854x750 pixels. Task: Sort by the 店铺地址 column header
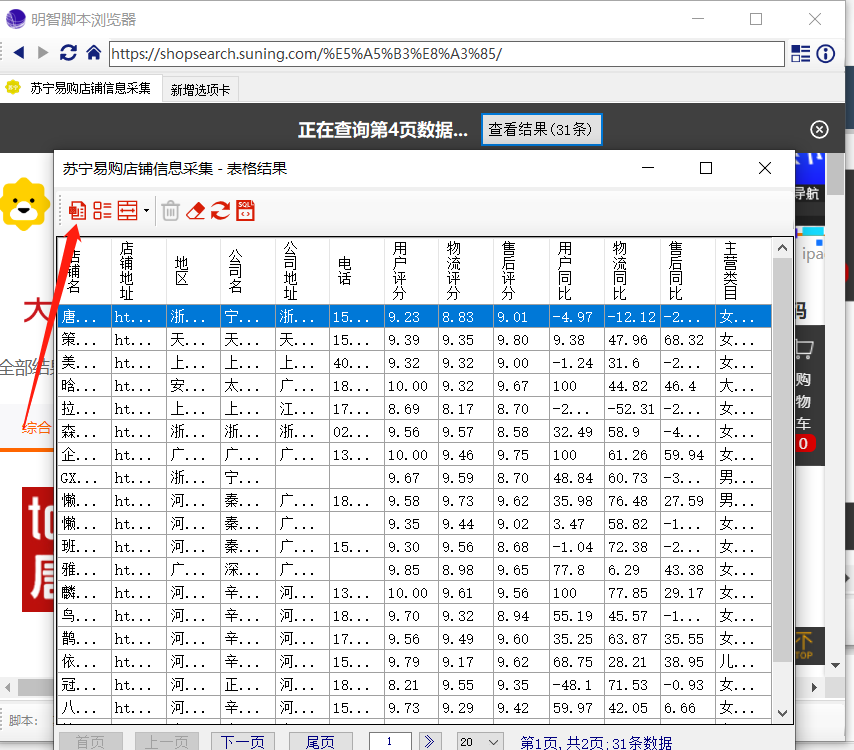[138, 271]
